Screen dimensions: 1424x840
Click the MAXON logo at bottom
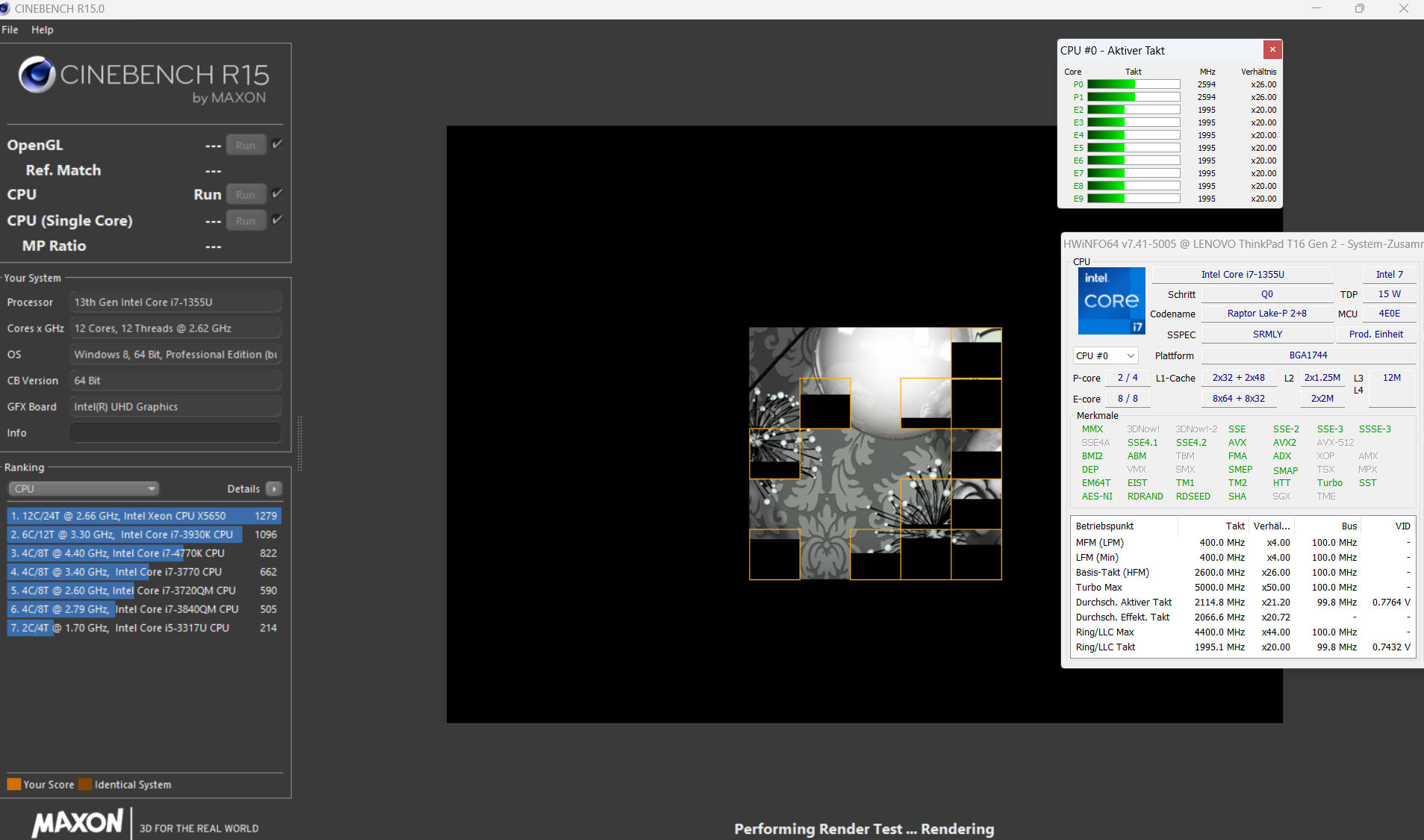click(78, 823)
